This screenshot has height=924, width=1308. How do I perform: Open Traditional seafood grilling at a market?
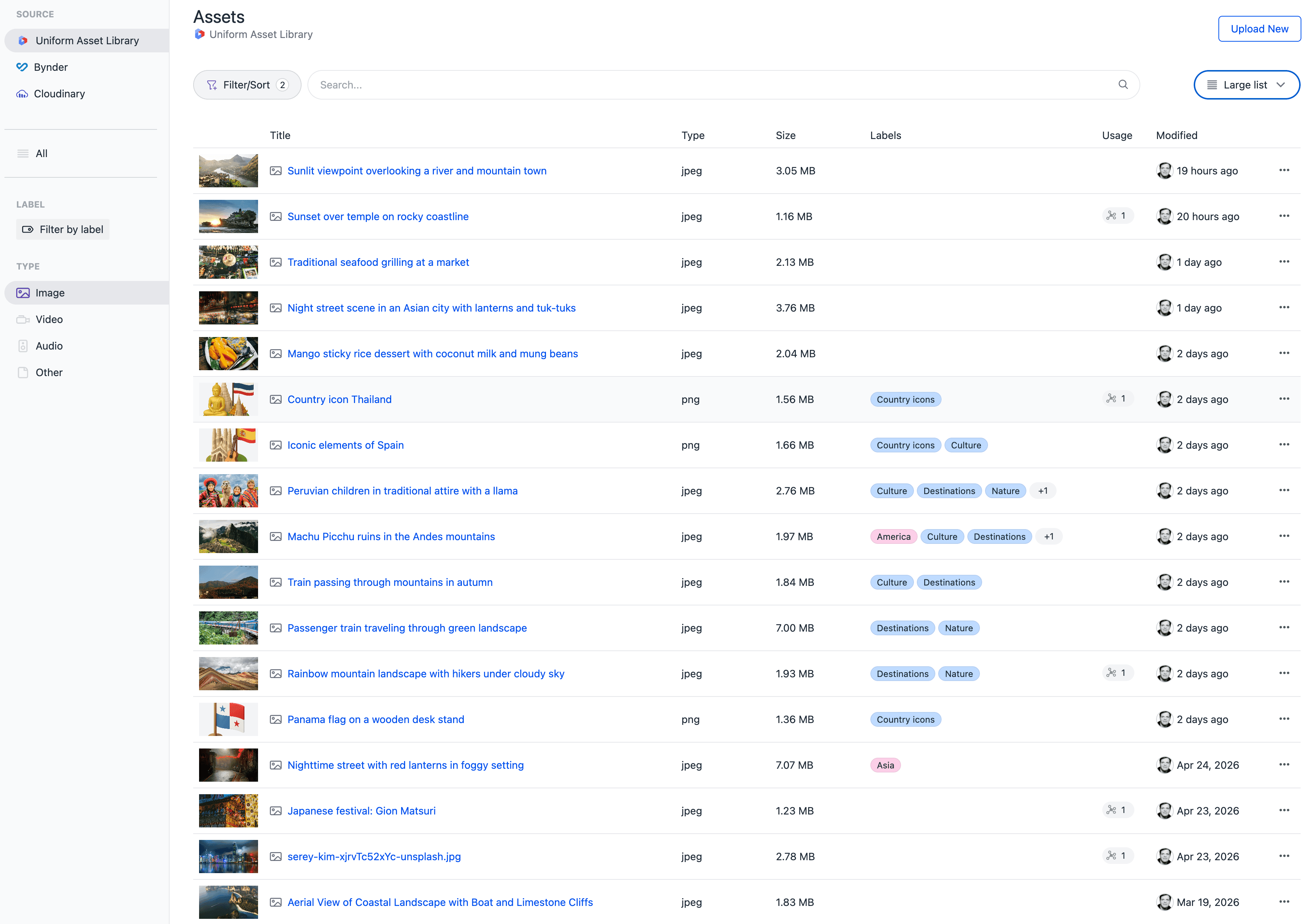[378, 262]
